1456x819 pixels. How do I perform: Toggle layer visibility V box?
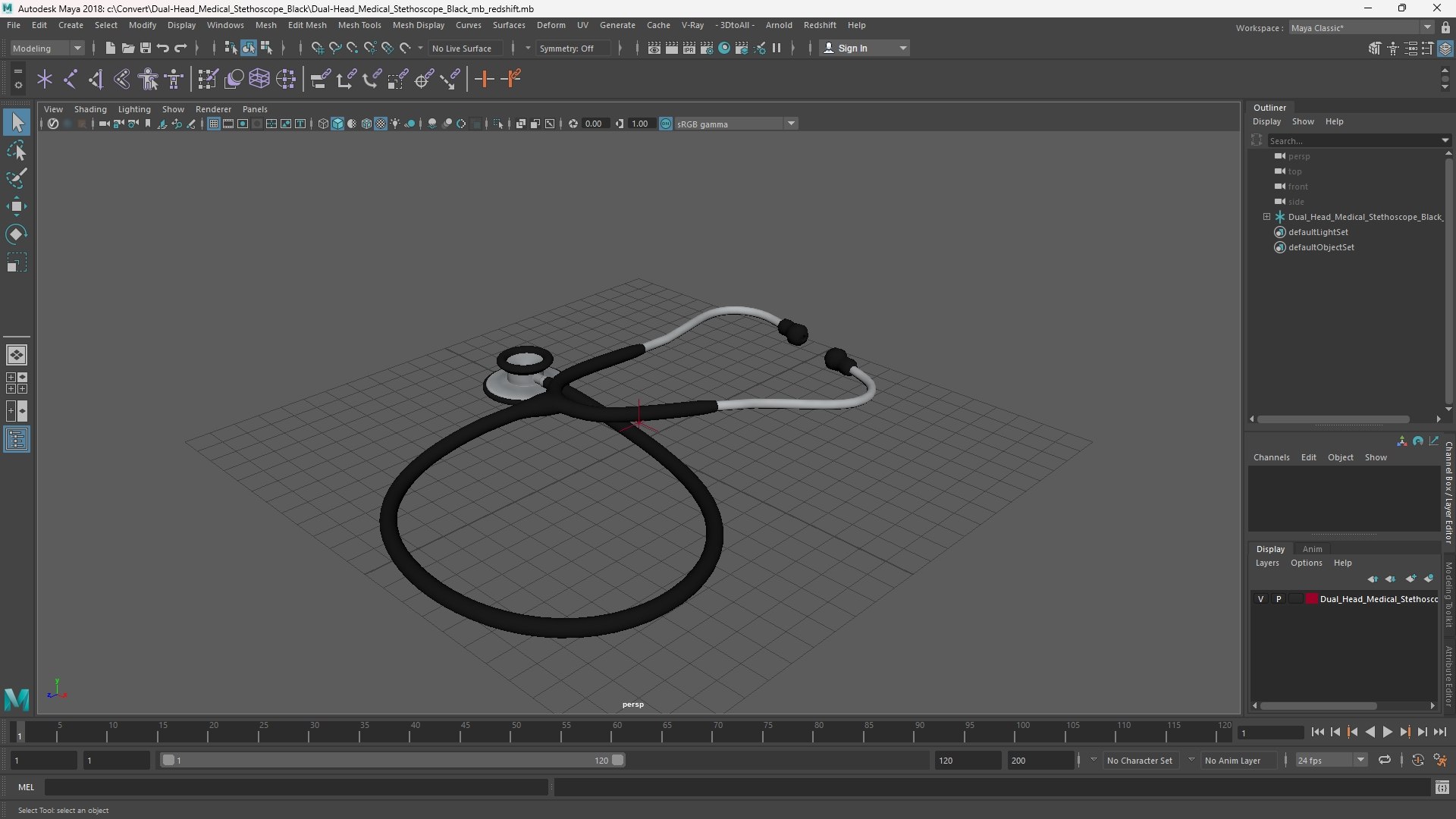[x=1261, y=599]
